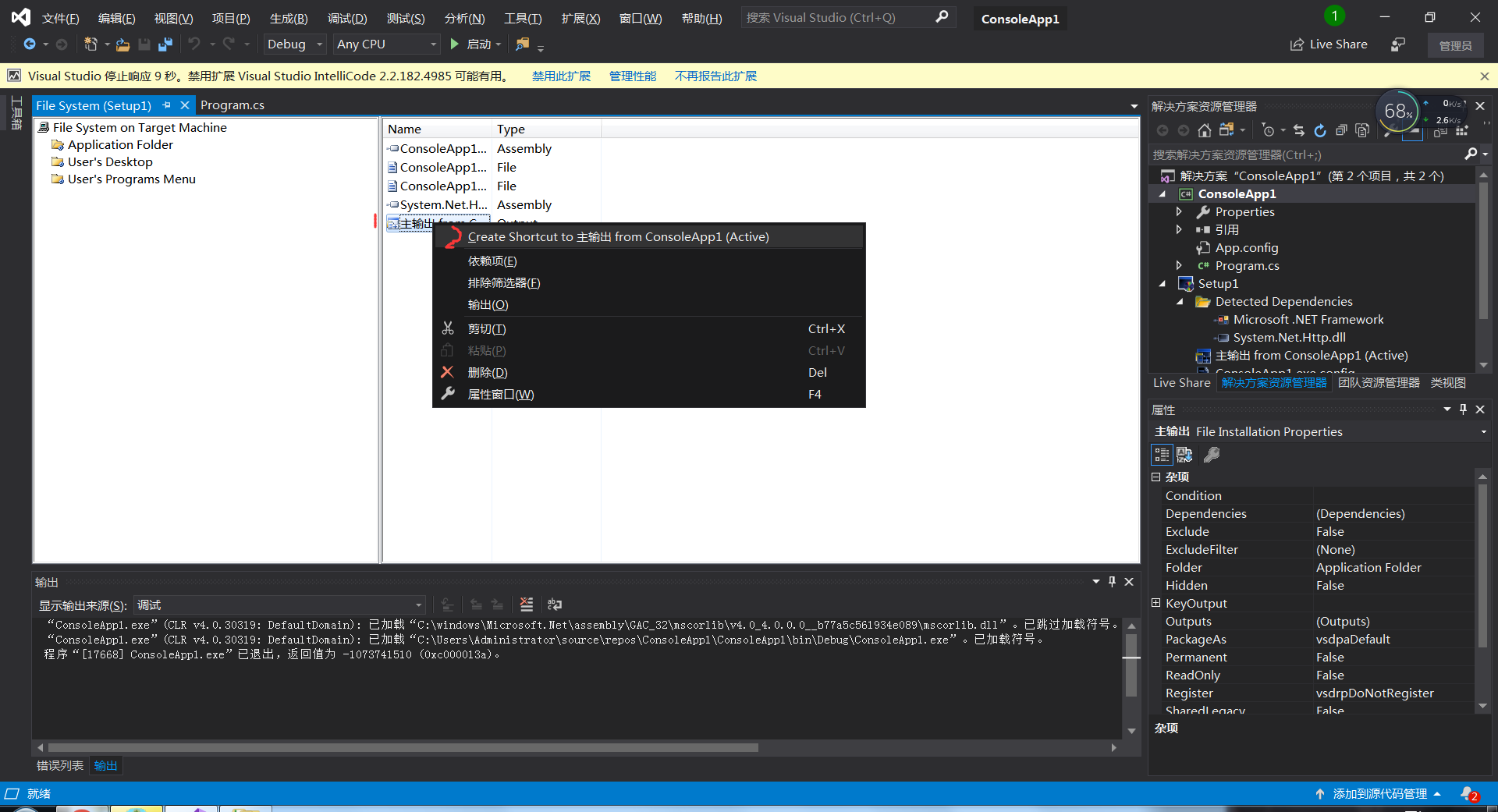Image resolution: width=1498 pixels, height=812 pixels.
Task: Toggle word wrap in Output panel
Action: coord(555,605)
